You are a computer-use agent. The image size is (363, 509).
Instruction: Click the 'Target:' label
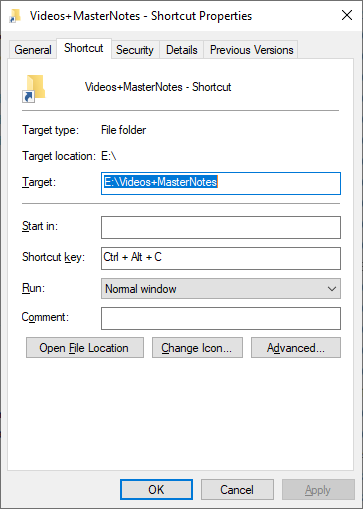[39, 182]
